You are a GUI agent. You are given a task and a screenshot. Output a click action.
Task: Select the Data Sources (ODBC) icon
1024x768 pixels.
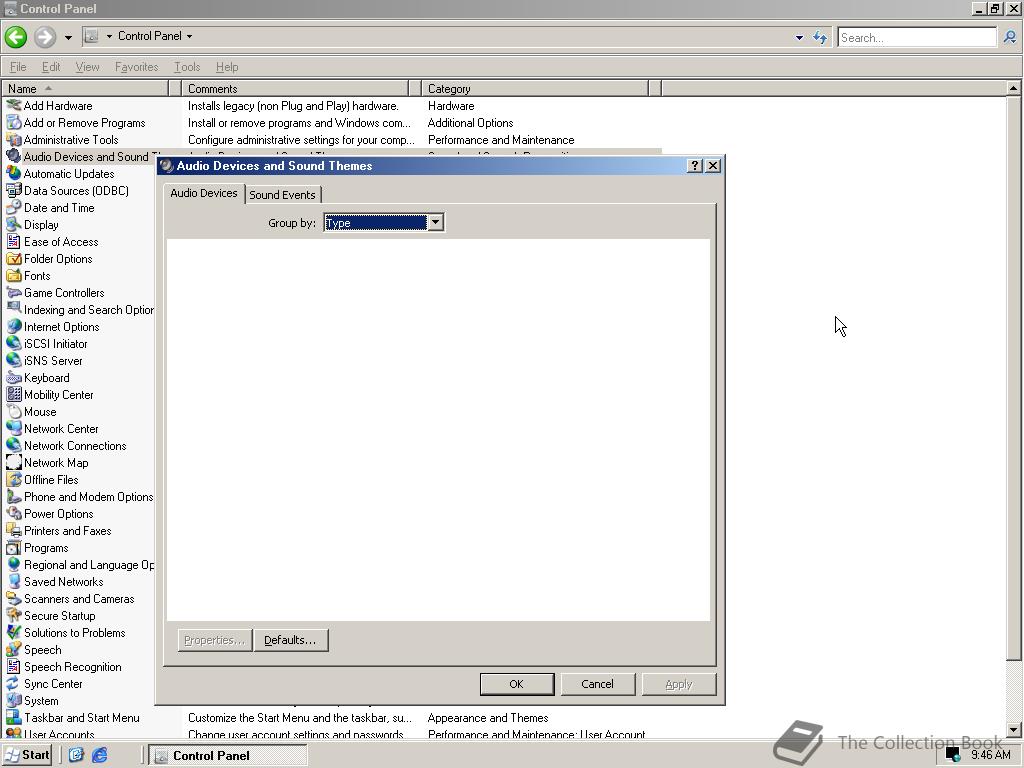(14, 190)
